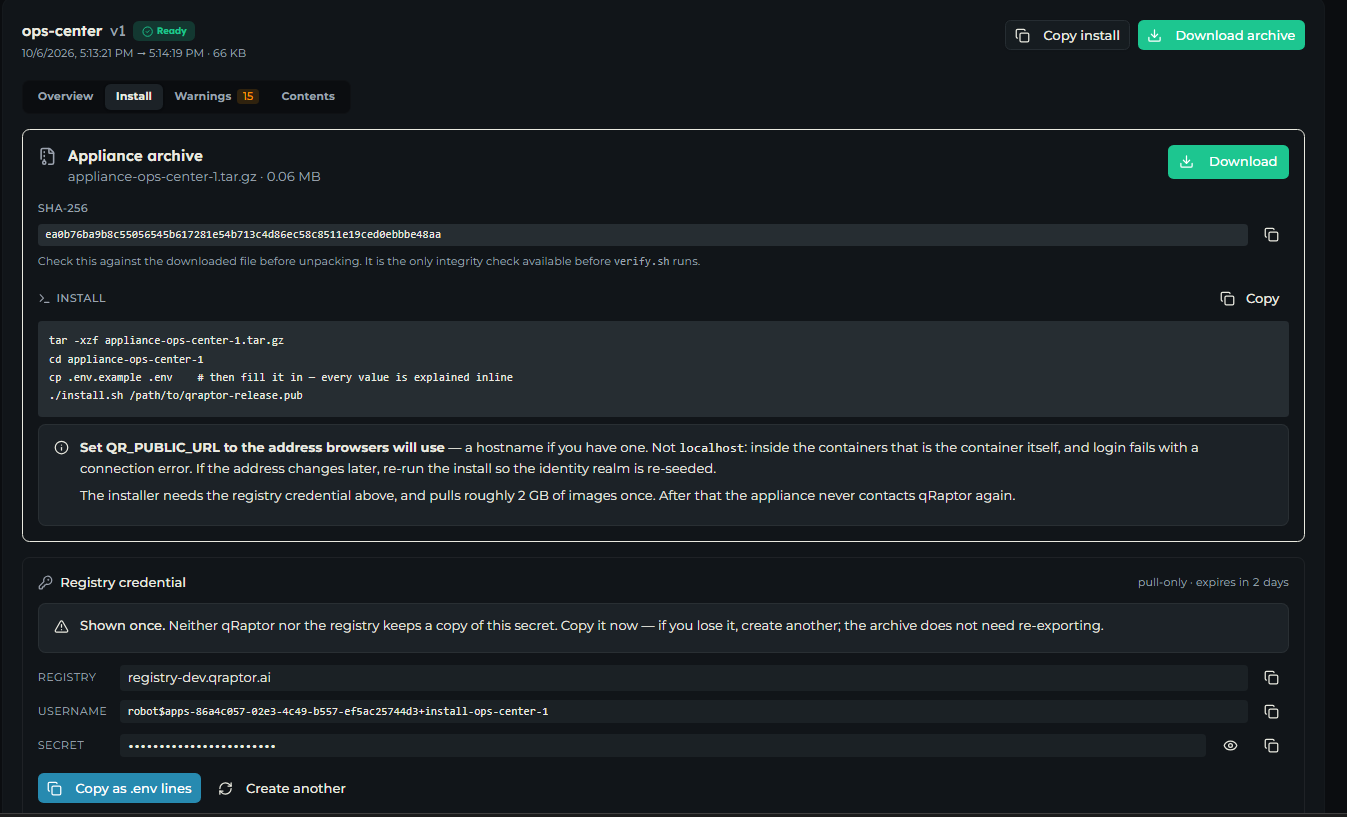Click the info icon in QR_PUBLIC_URL note
The image size is (1347, 817).
pos(62,448)
